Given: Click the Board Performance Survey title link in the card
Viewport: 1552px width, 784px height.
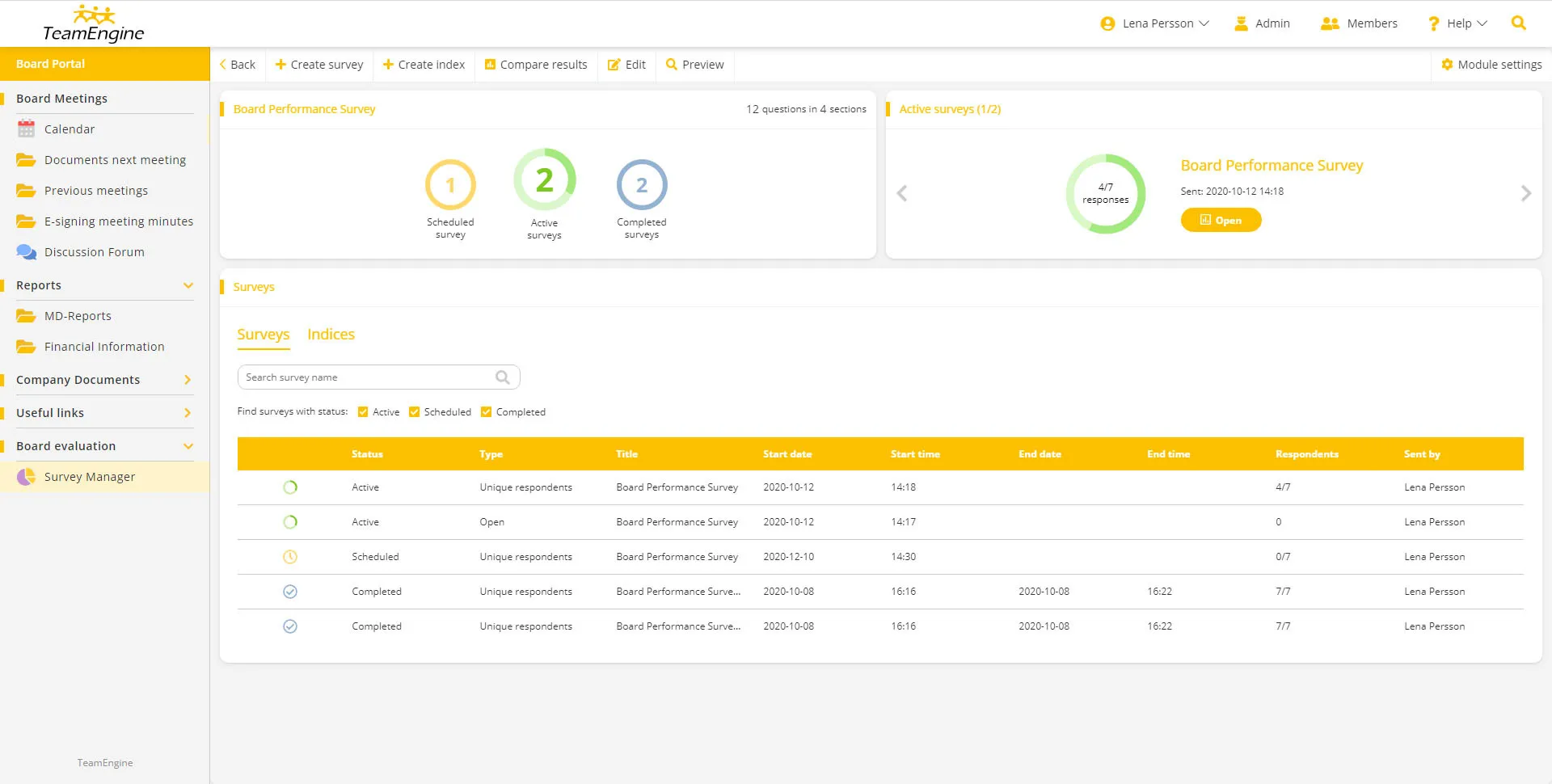Looking at the screenshot, I should [1272, 166].
